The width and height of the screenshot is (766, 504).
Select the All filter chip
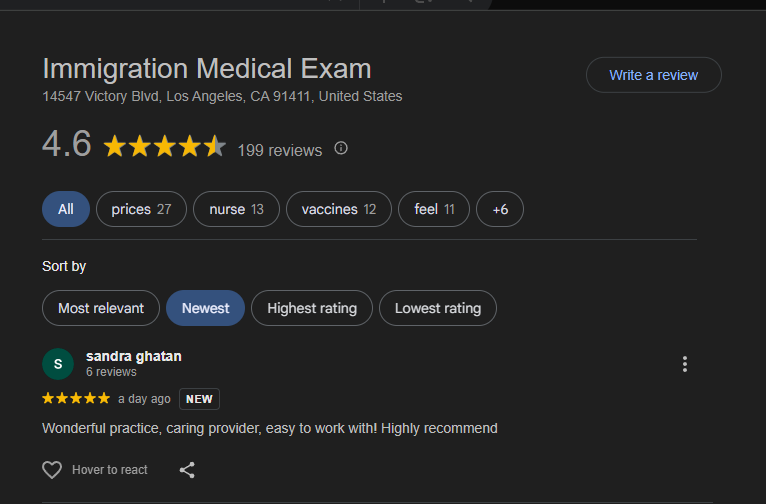point(66,209)
